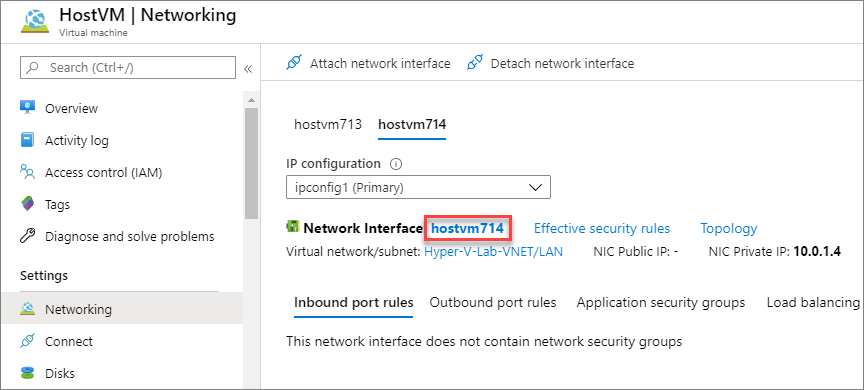864x390 pixels.
Task: Switch to the hostvm713 tab
Action: coord(328,124)
